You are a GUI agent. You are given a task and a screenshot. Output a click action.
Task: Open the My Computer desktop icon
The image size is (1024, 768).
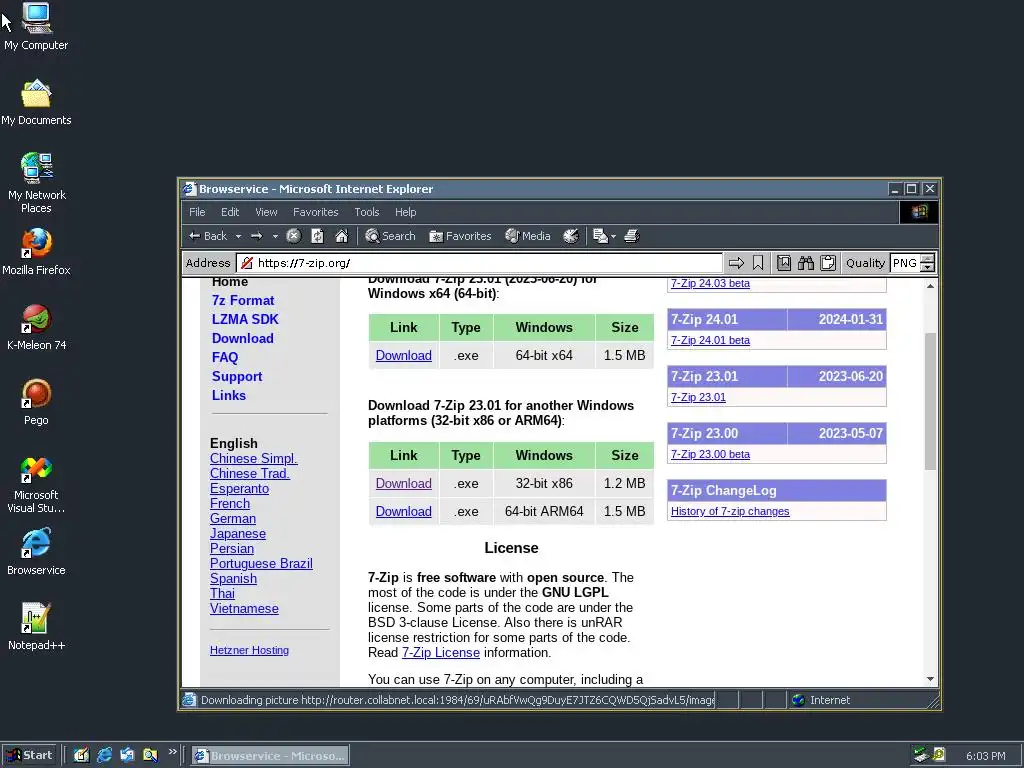[36, 26]
